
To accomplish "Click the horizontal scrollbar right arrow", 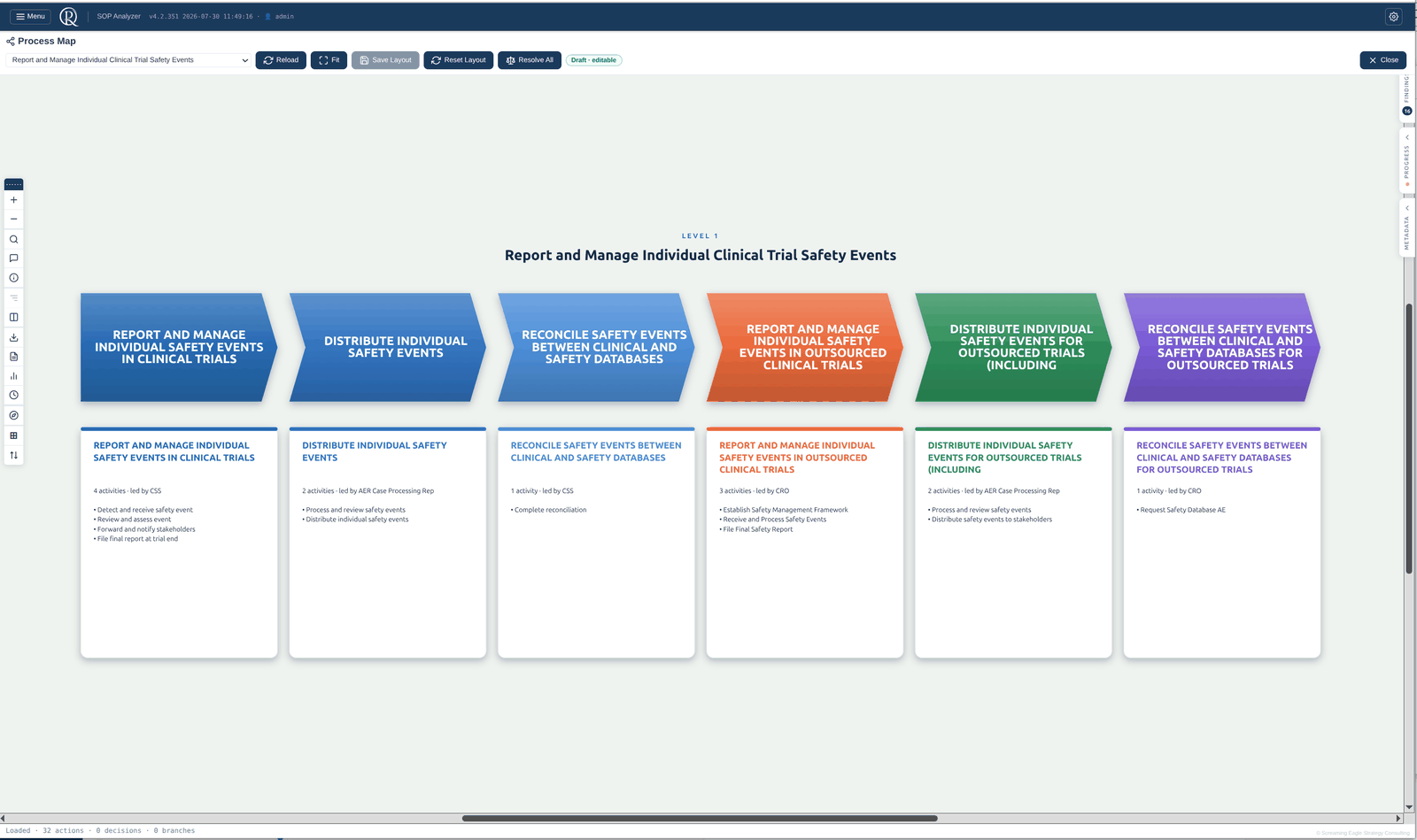I will pyautogui.click(x=1398, y=819).
